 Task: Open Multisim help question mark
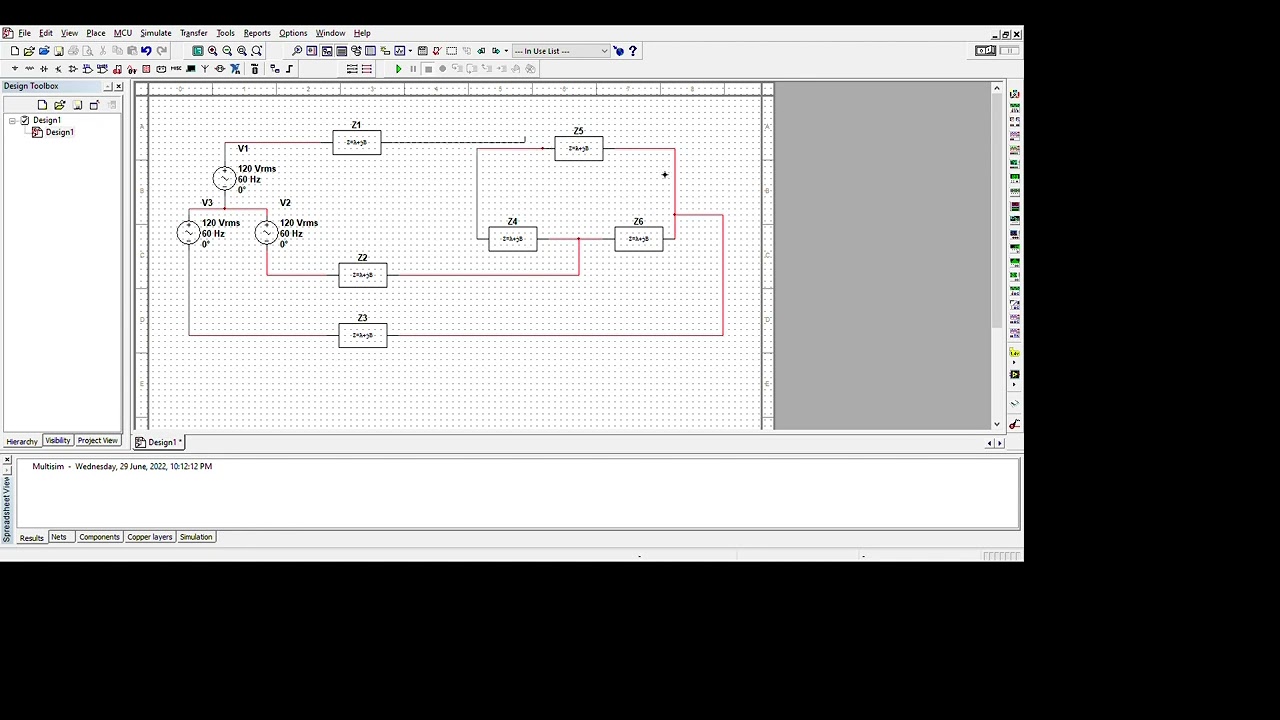pyautogui.click(x=632, y=51)
